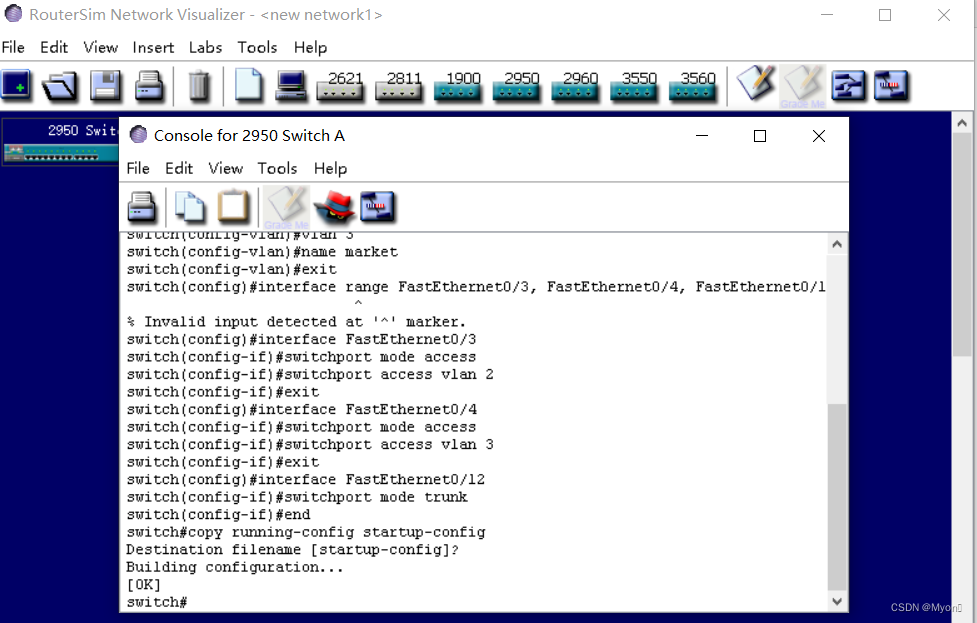Image resolution: width=977 pixels, height=623 pixels.
Task: Insert a 3560 switch
Action: click(692, 86)
